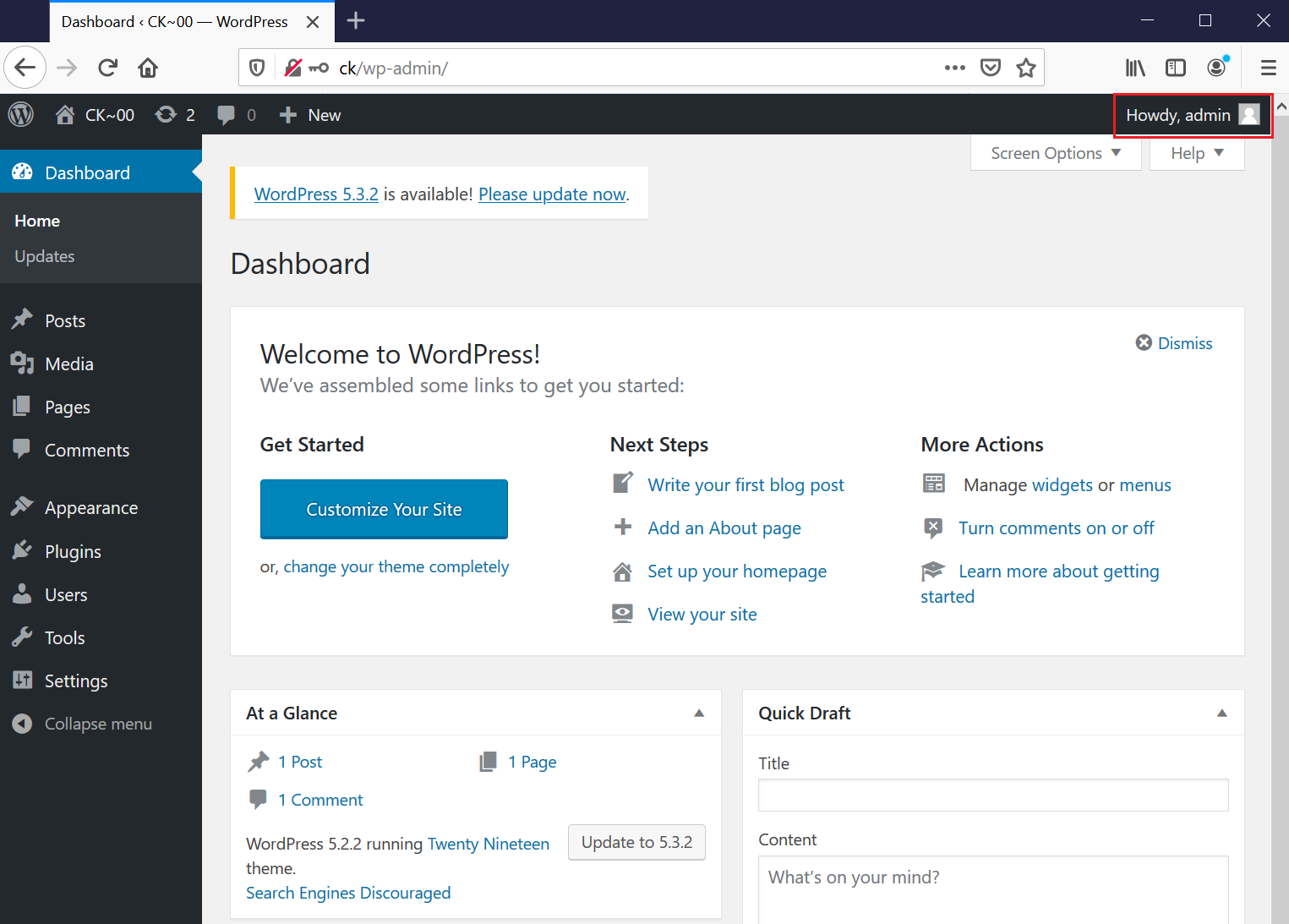Expand the Screen Options dropdown

tap(1055, 153)
